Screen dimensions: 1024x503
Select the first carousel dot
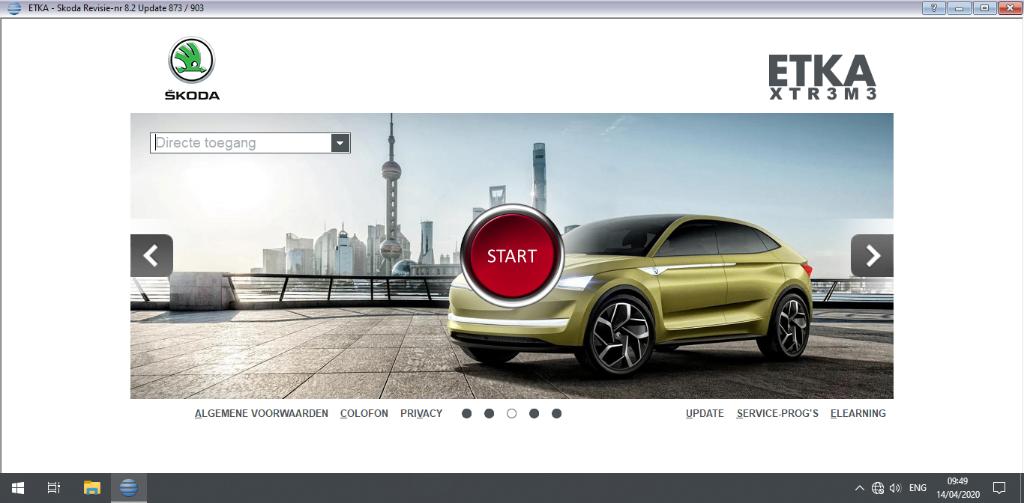tap(467, 413)
